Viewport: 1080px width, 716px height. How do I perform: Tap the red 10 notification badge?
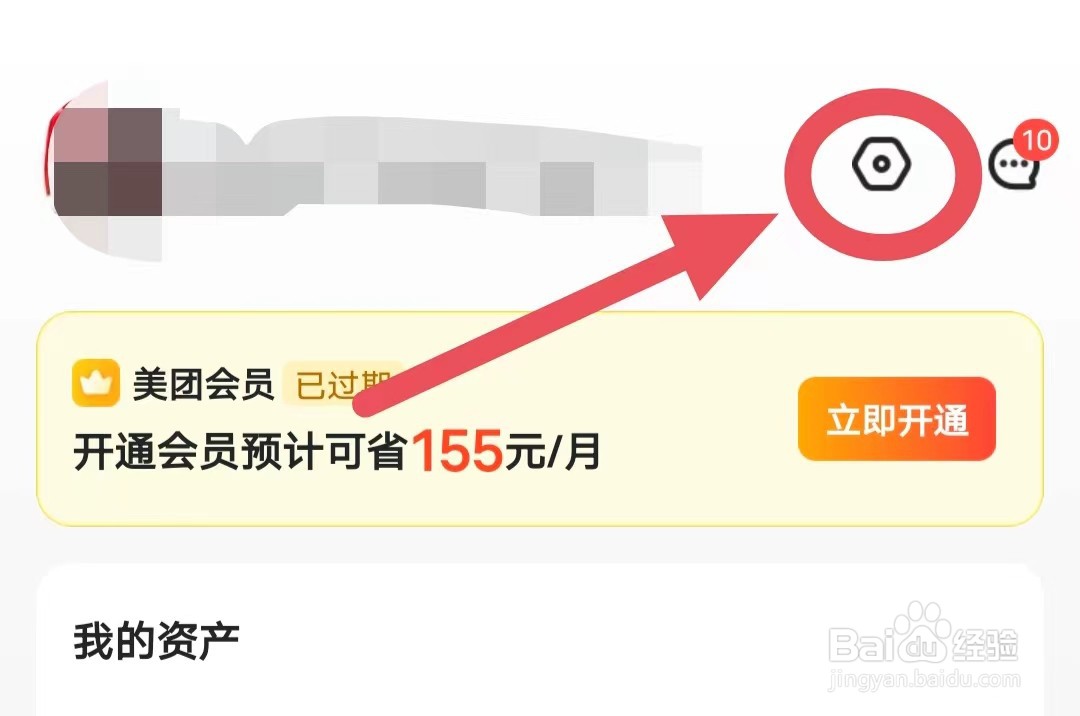[x=1036, y=140]
